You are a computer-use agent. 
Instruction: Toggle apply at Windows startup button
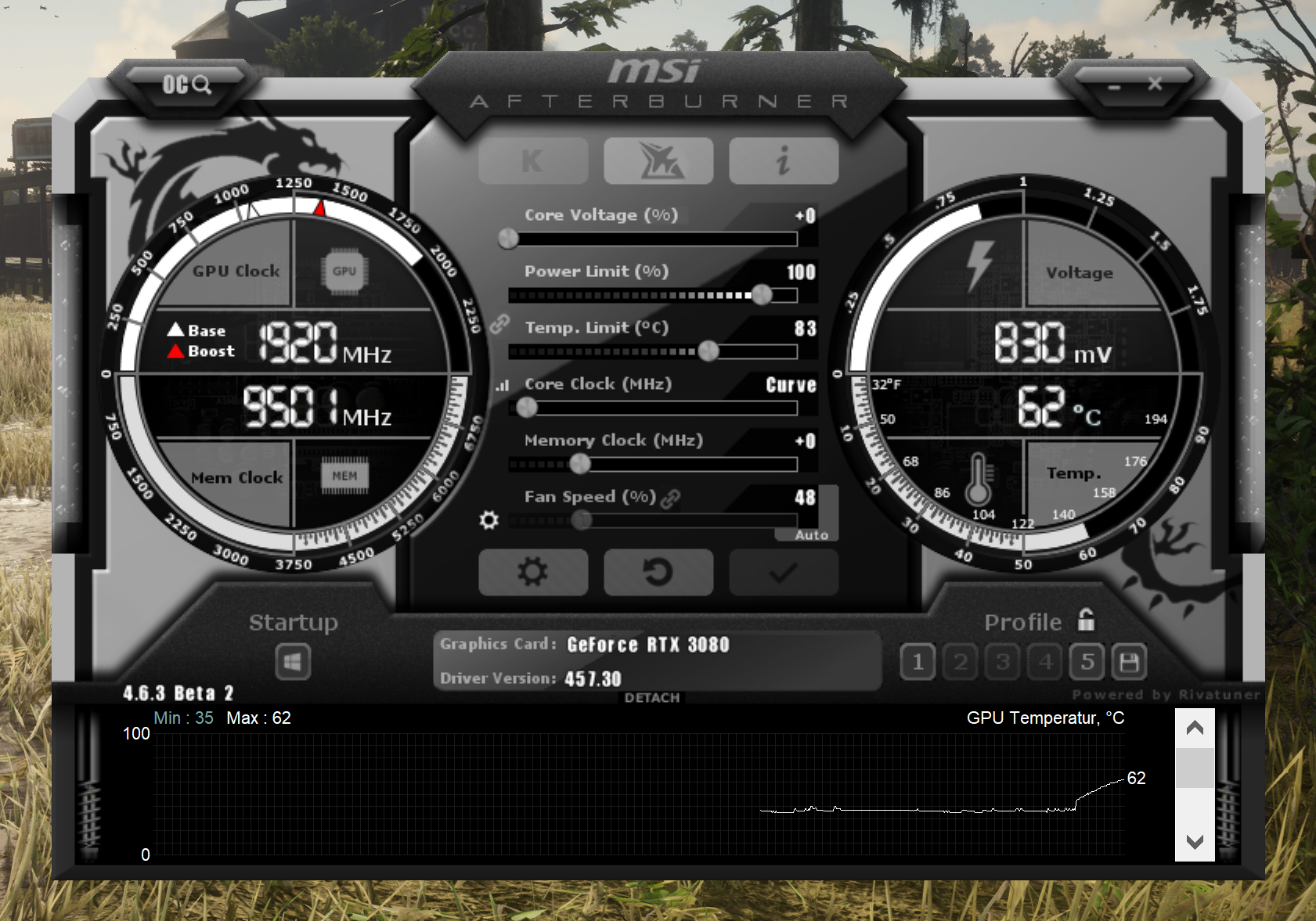[x=293, y=662]
